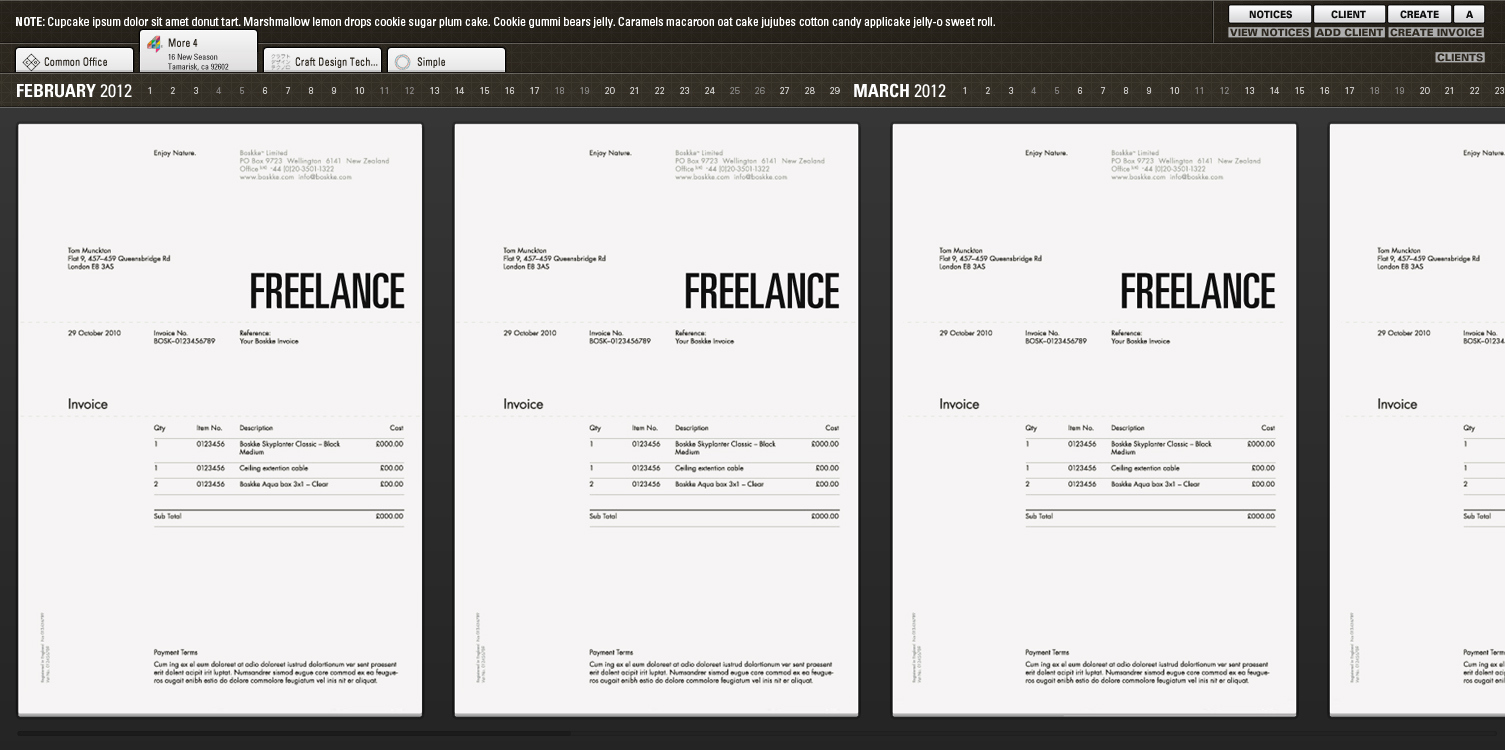Jump to the MARCH 2012 month heading
The image size is (1505, 750).
click(899, 91)
